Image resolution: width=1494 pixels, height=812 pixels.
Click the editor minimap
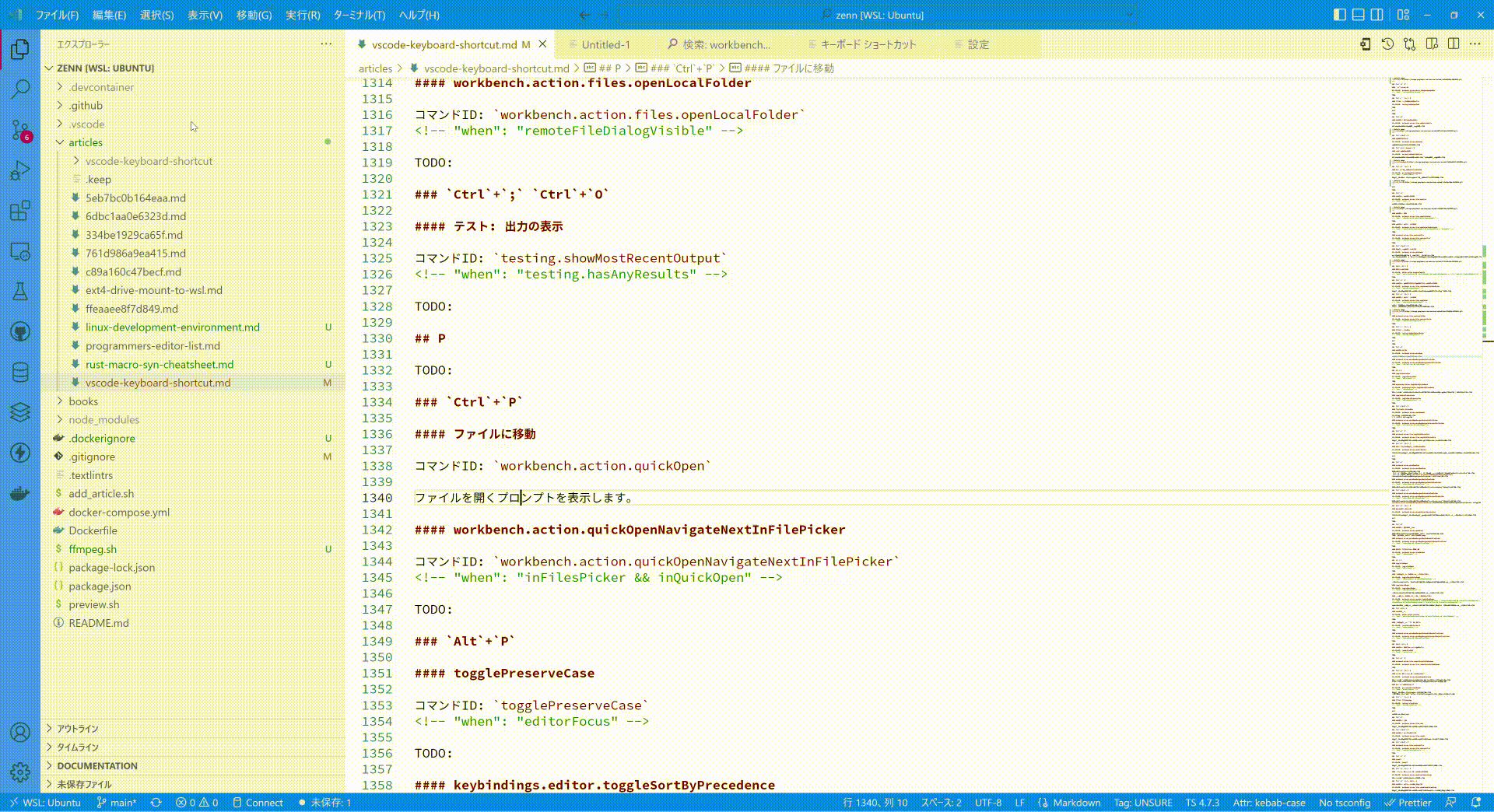pyautogui.click(x=1437, y=434)
